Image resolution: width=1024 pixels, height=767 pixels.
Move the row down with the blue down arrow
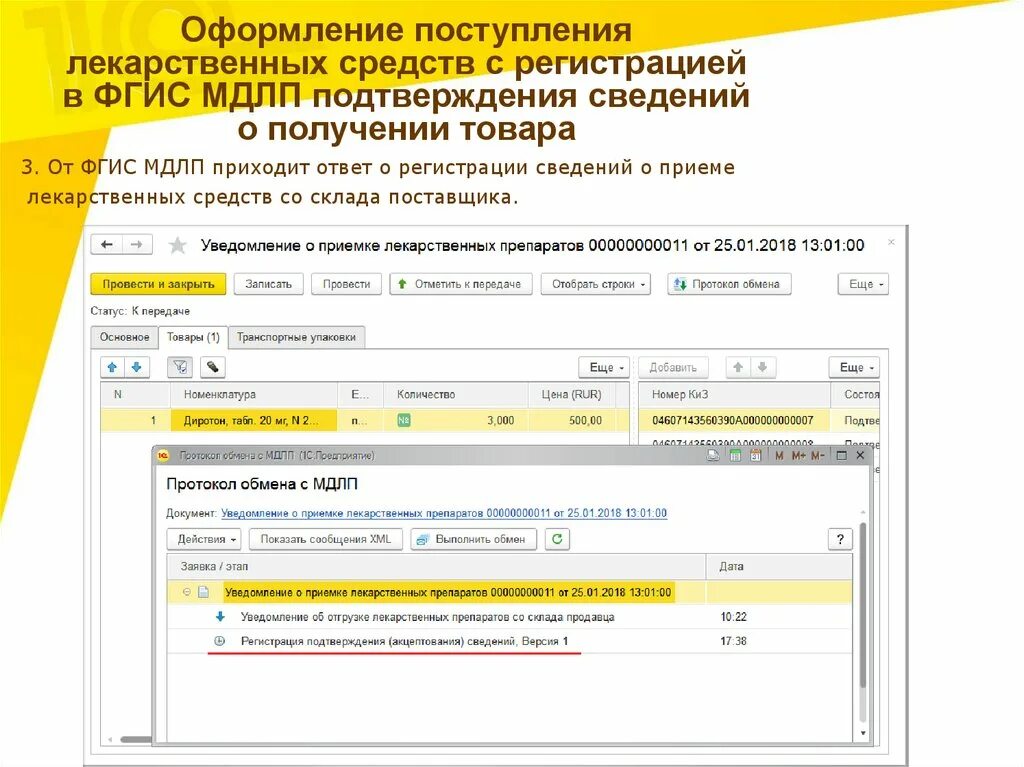coord(136,368)
